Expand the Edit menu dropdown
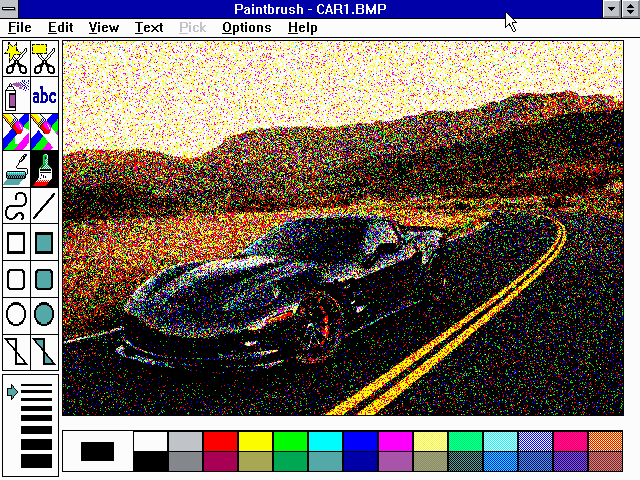This screenshot has height=480, width=640. (x=60, y=27)
